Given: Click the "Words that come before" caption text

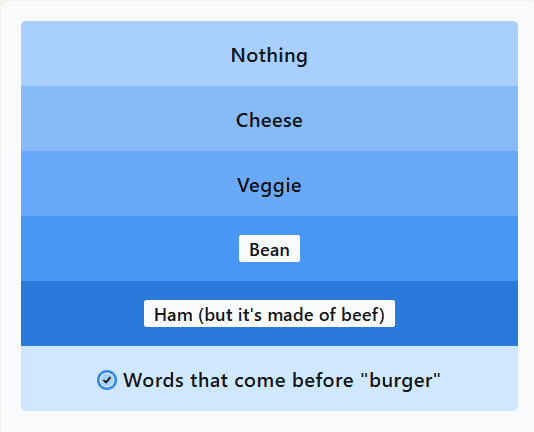Looking at the screenshot, I should point(238,380).
